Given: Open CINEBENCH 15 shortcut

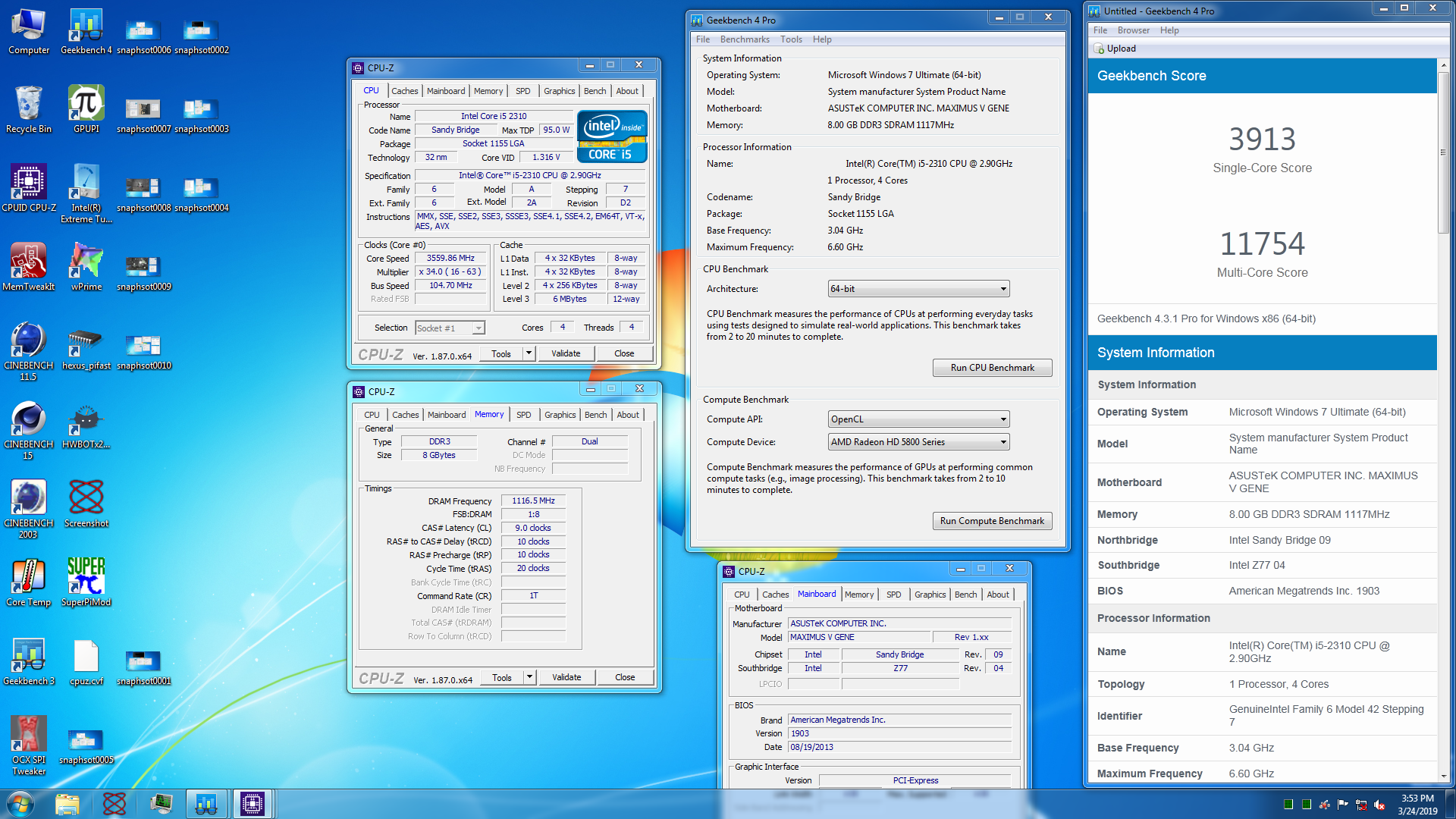Looking at the screenshot, I should pyautogui.click(x=29, y=430).
